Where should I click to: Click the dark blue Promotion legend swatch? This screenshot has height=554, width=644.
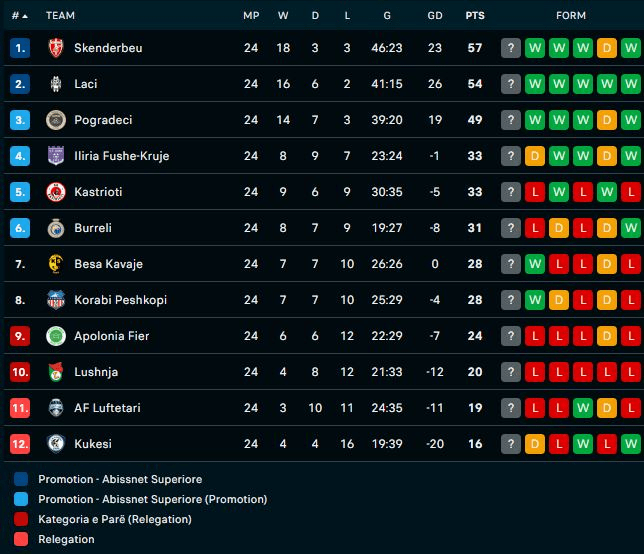click(22, 479)
